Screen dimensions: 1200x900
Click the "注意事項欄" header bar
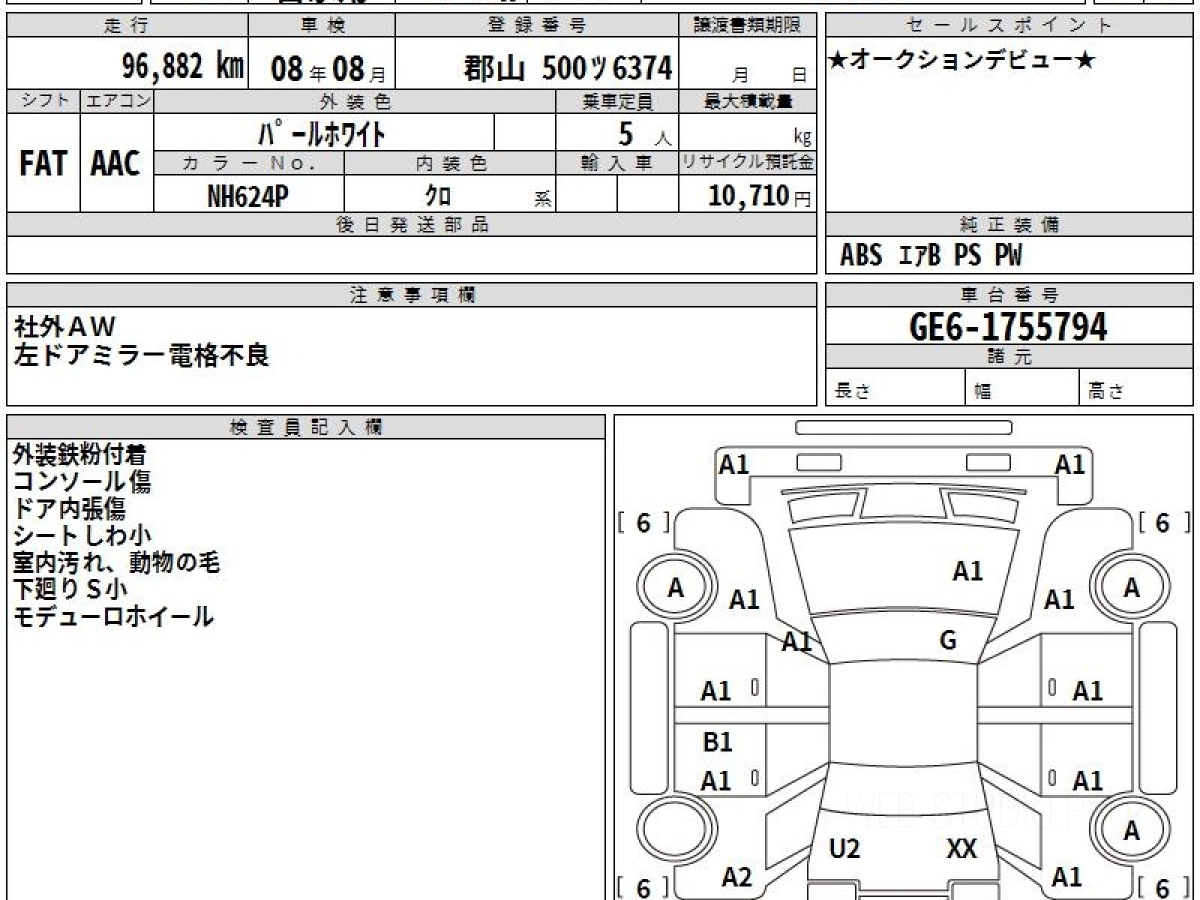coord(412,294)
